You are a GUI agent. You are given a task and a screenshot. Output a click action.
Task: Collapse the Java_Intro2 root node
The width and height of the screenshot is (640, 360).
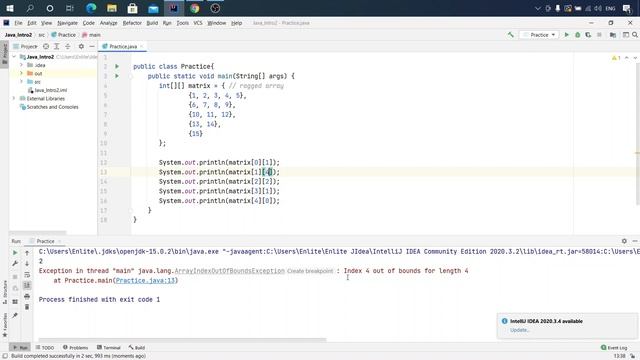(14, 57)
